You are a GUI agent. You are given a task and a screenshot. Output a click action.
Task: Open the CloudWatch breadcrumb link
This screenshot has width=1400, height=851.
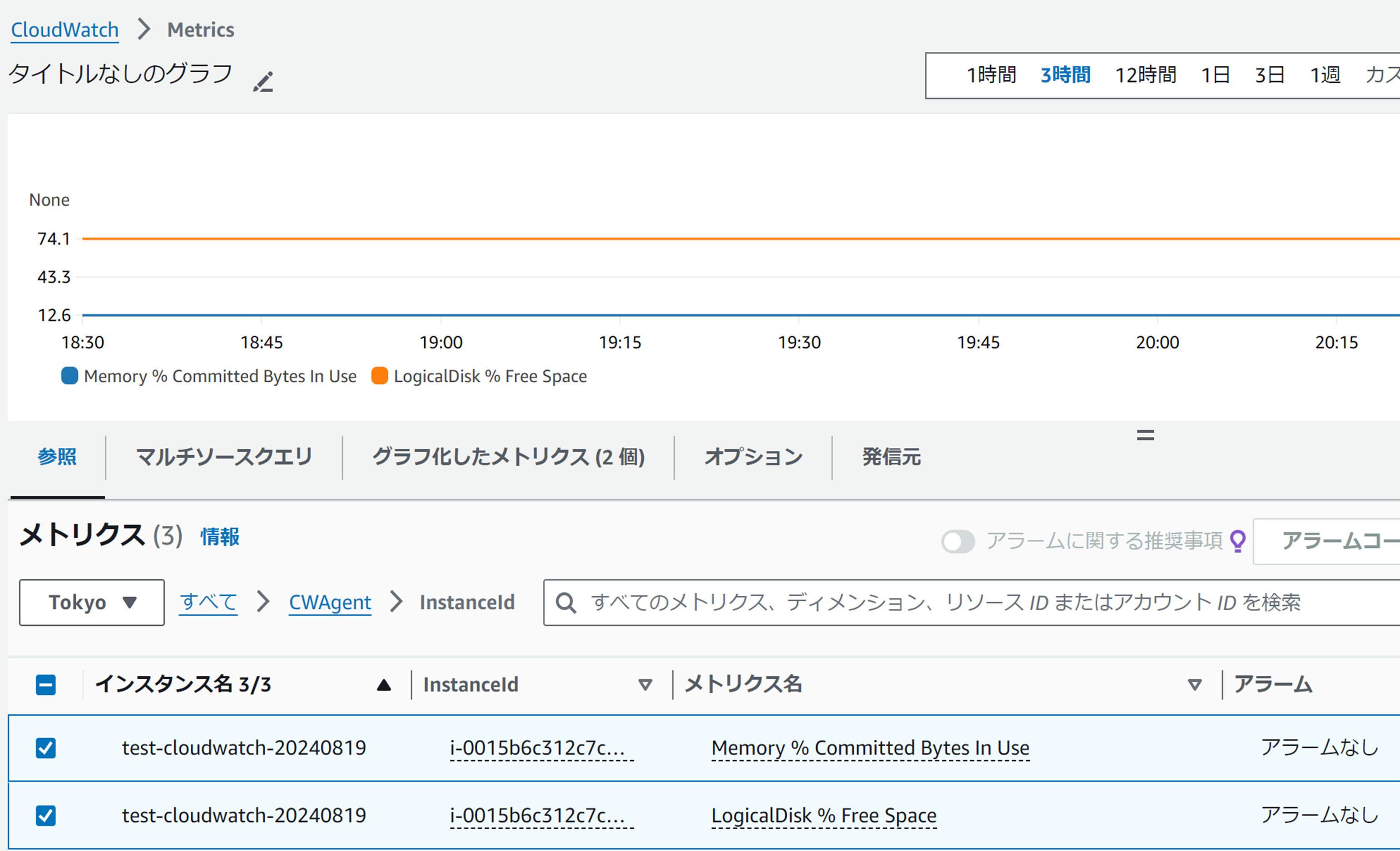point(65,30)
